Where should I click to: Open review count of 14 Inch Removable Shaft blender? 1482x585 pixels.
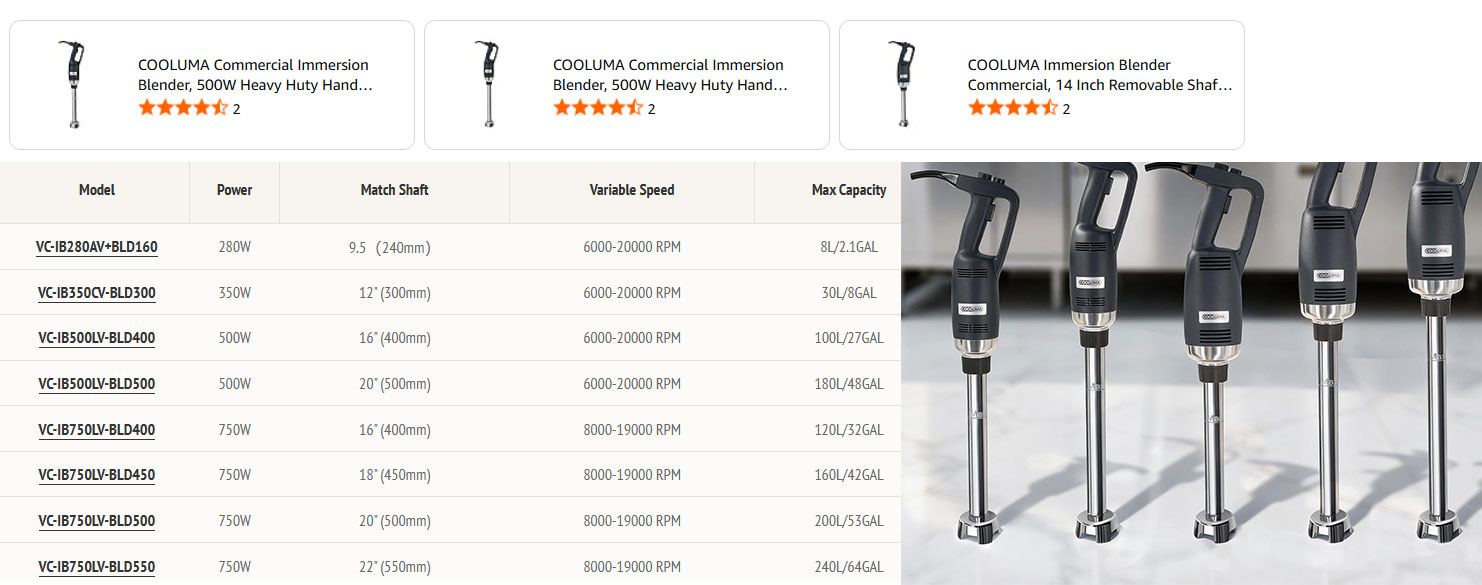point(1066,109)
